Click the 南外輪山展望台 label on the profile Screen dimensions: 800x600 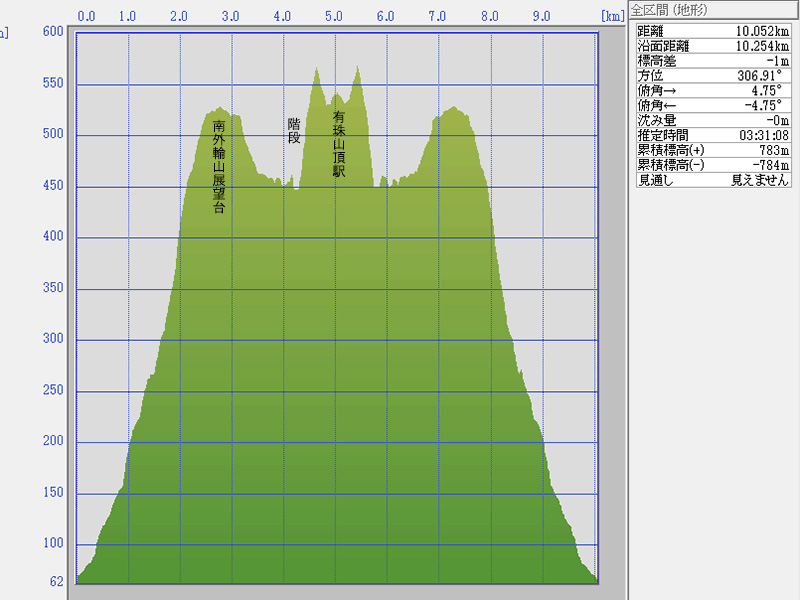pos(219,166)
